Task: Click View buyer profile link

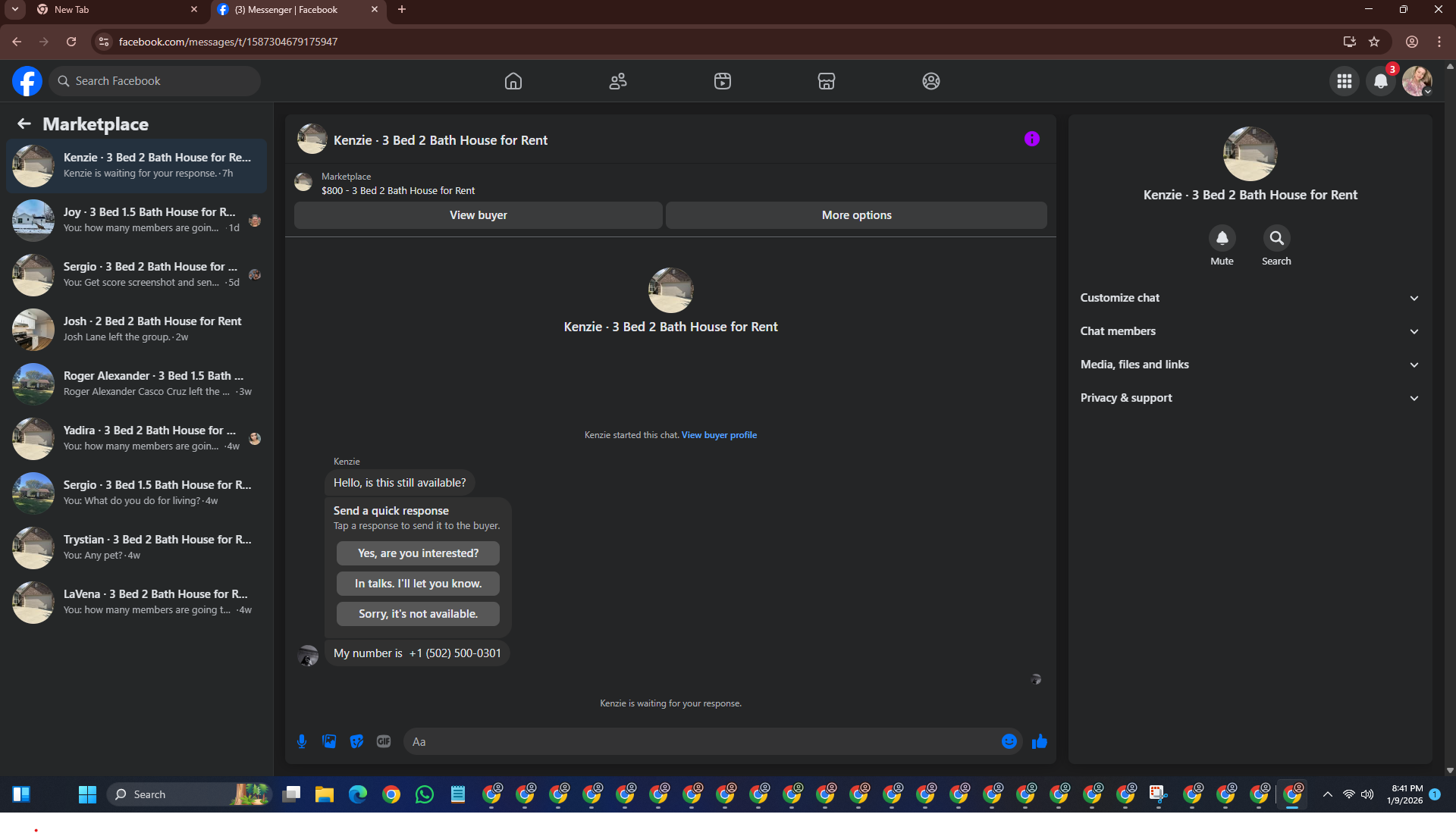Action: [719, 435]
